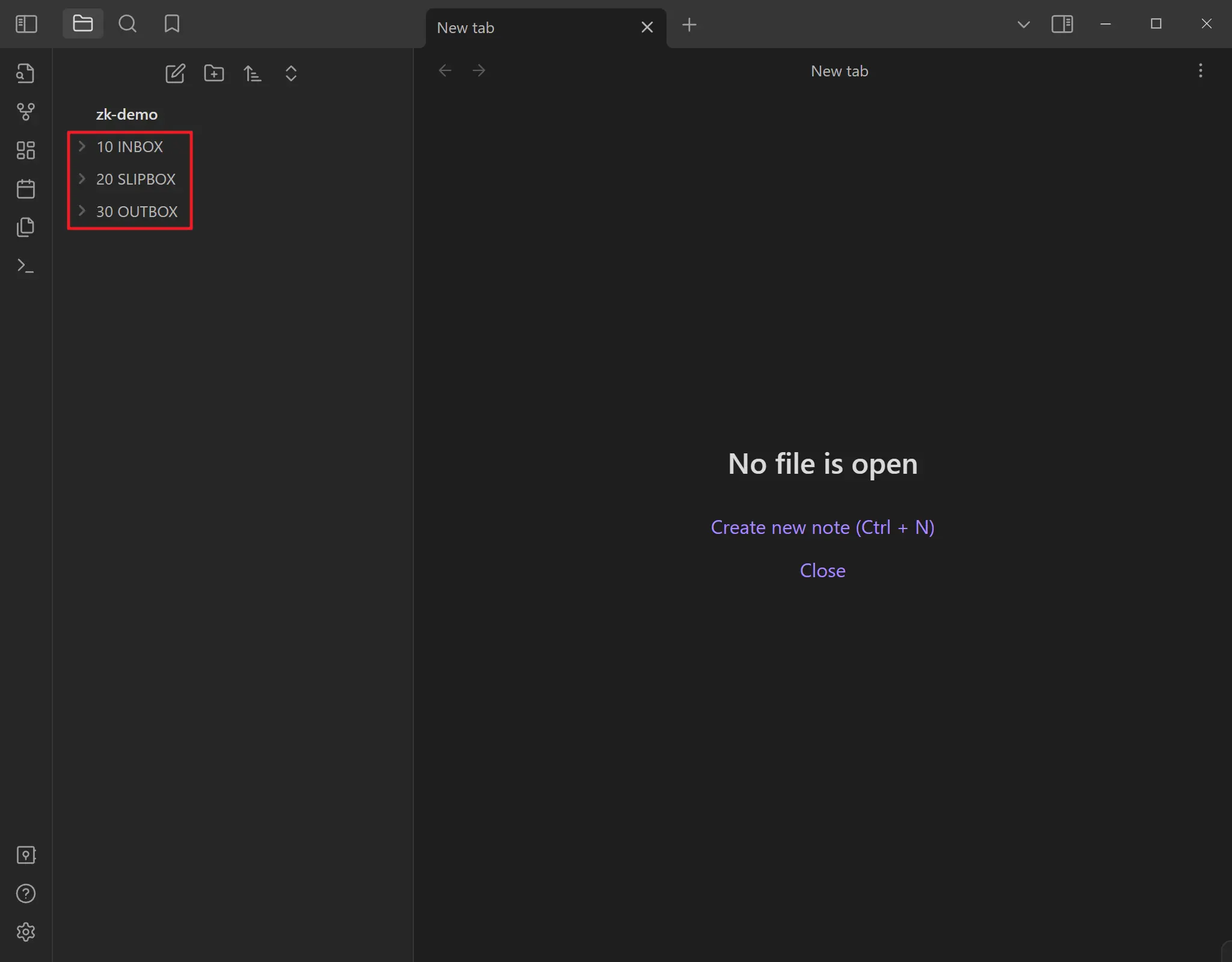Viewport: 1232px width, 962px height.
Task: Open the quick switcher icon
Action: point(25,73)
